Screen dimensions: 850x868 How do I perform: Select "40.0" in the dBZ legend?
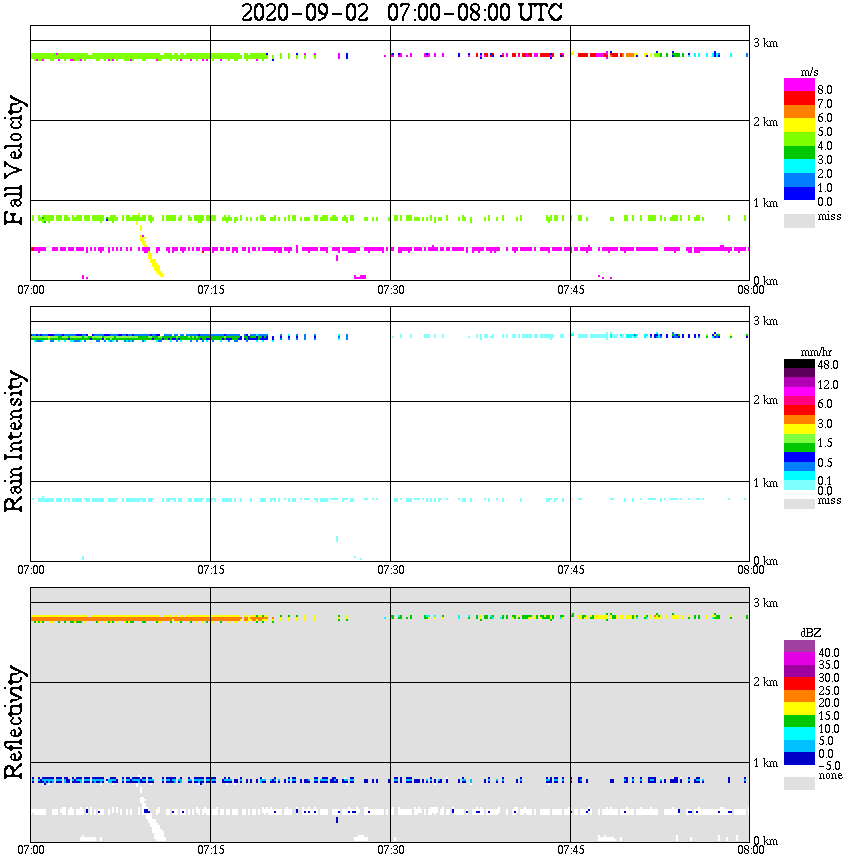pos(829,653)
